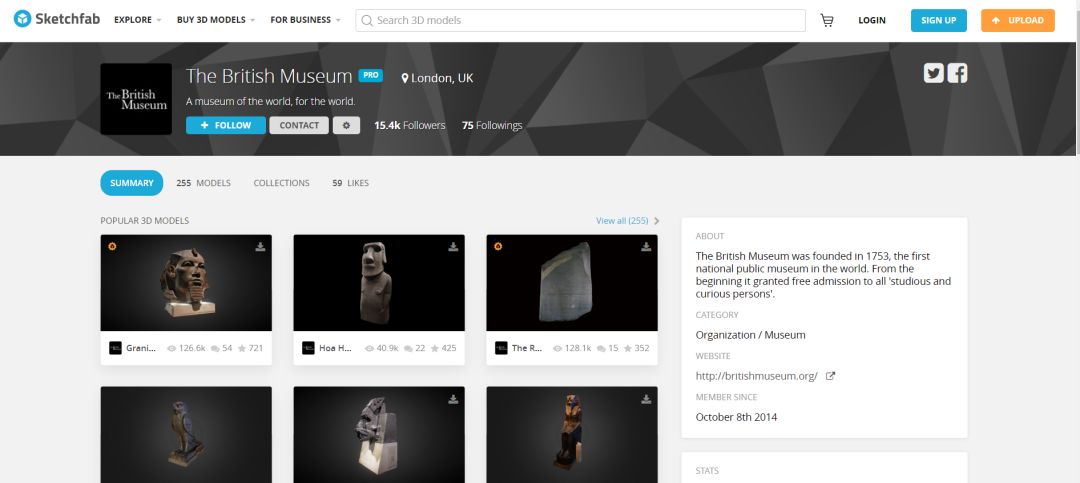This screenshot has width=1080, height=483.
Task: Click the Follow button
Action: point(226,125)
